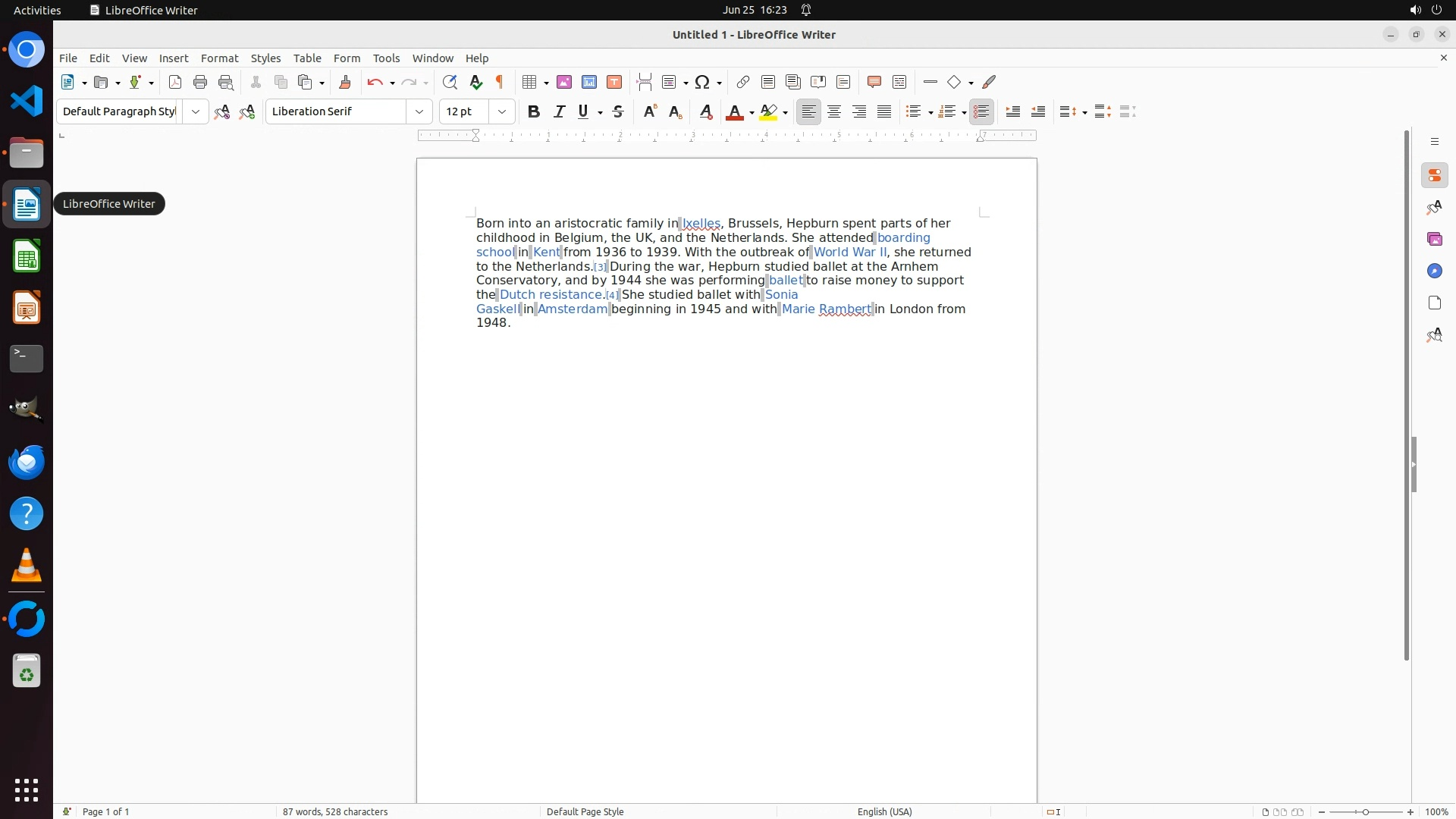Toggle Italic formatting
The height and width of the screenshot is (819, 1456).
[559, 111]
